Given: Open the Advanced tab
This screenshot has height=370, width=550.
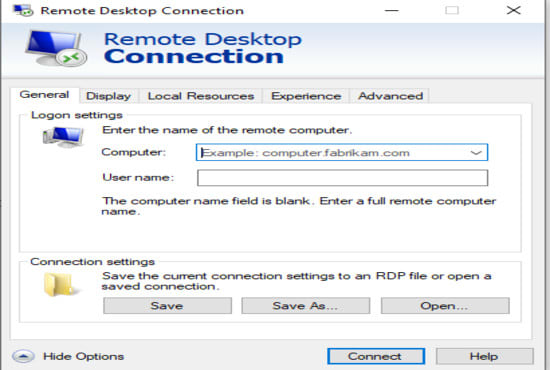Looking at the screenshot, I should (390, 96).
